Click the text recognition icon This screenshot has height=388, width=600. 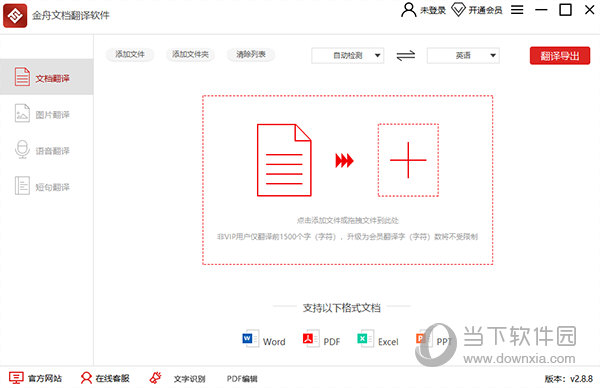(x=155, y=378)
